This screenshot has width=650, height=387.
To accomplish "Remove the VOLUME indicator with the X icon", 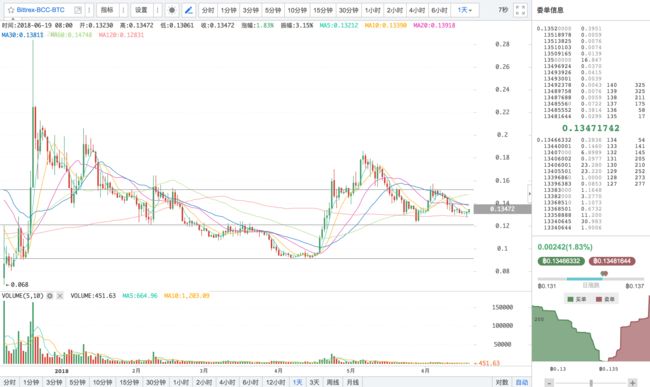I will point(60,296).
